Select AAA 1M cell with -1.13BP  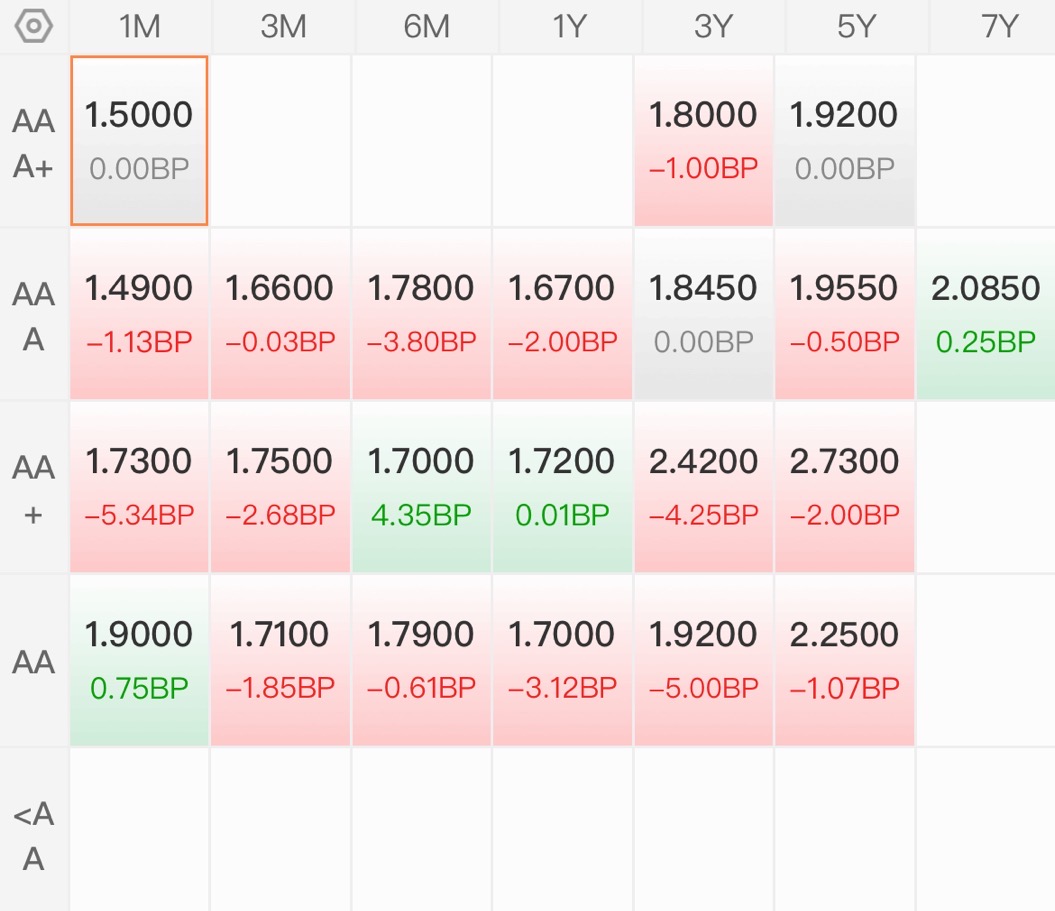coord(139,314)
